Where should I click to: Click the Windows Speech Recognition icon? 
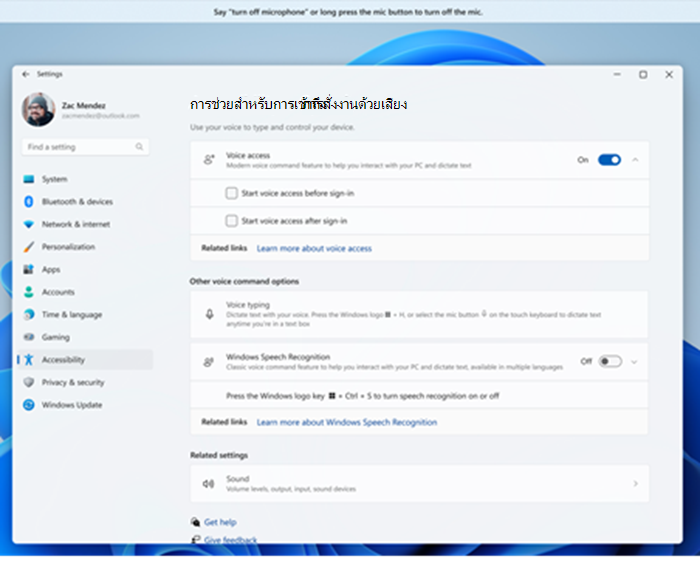[208, 362]
